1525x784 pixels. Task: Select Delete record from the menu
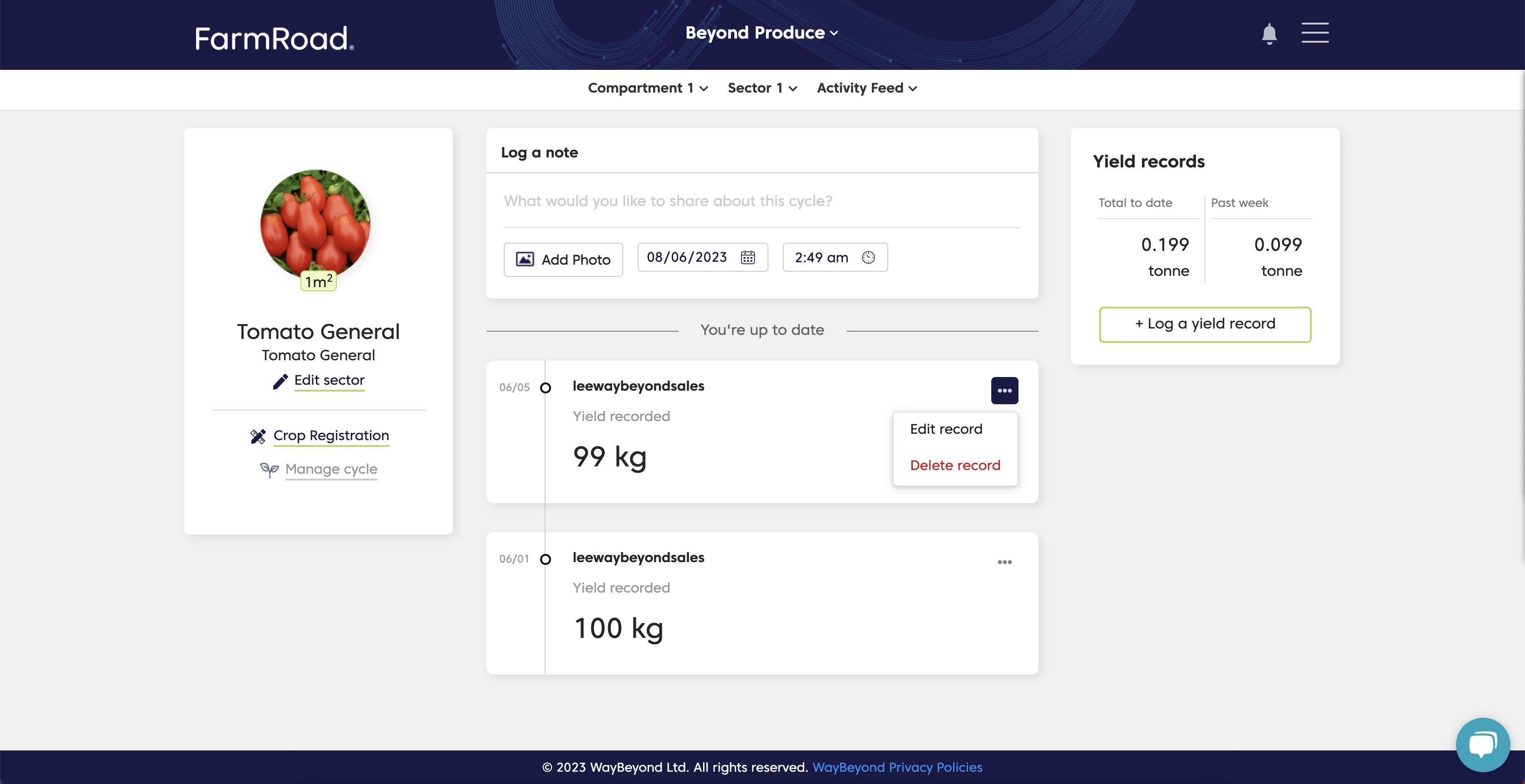pos(955,465)
